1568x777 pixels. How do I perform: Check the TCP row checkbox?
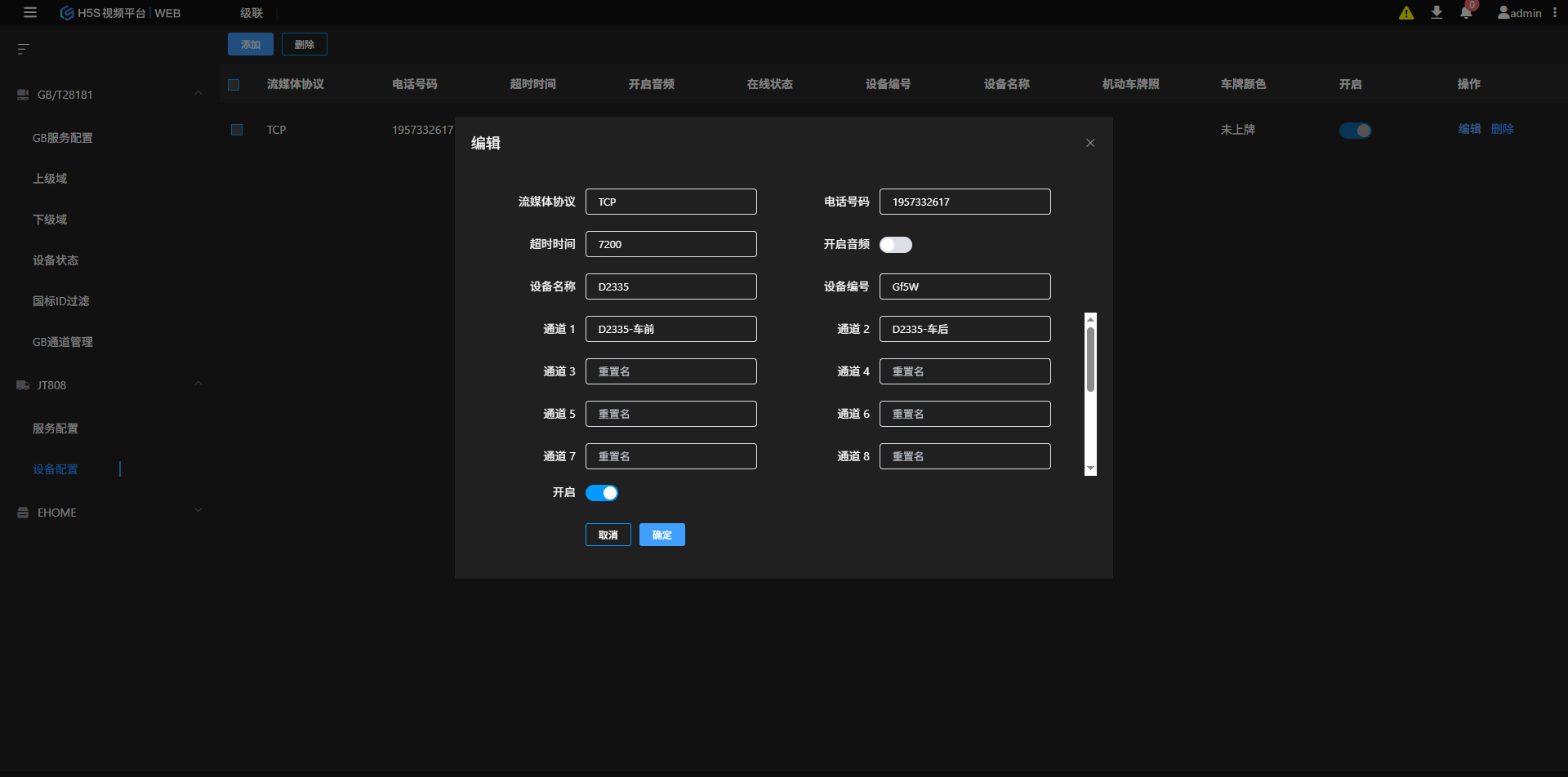click(x=237, y=130)
